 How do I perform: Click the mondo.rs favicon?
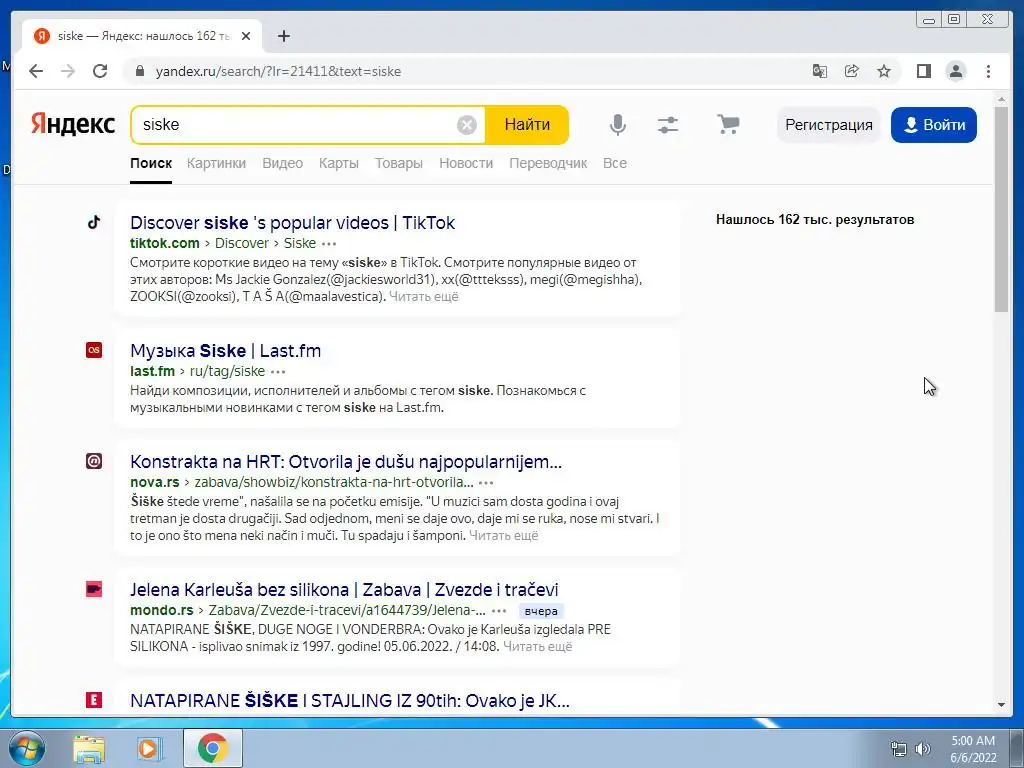(x=94, y=589)
